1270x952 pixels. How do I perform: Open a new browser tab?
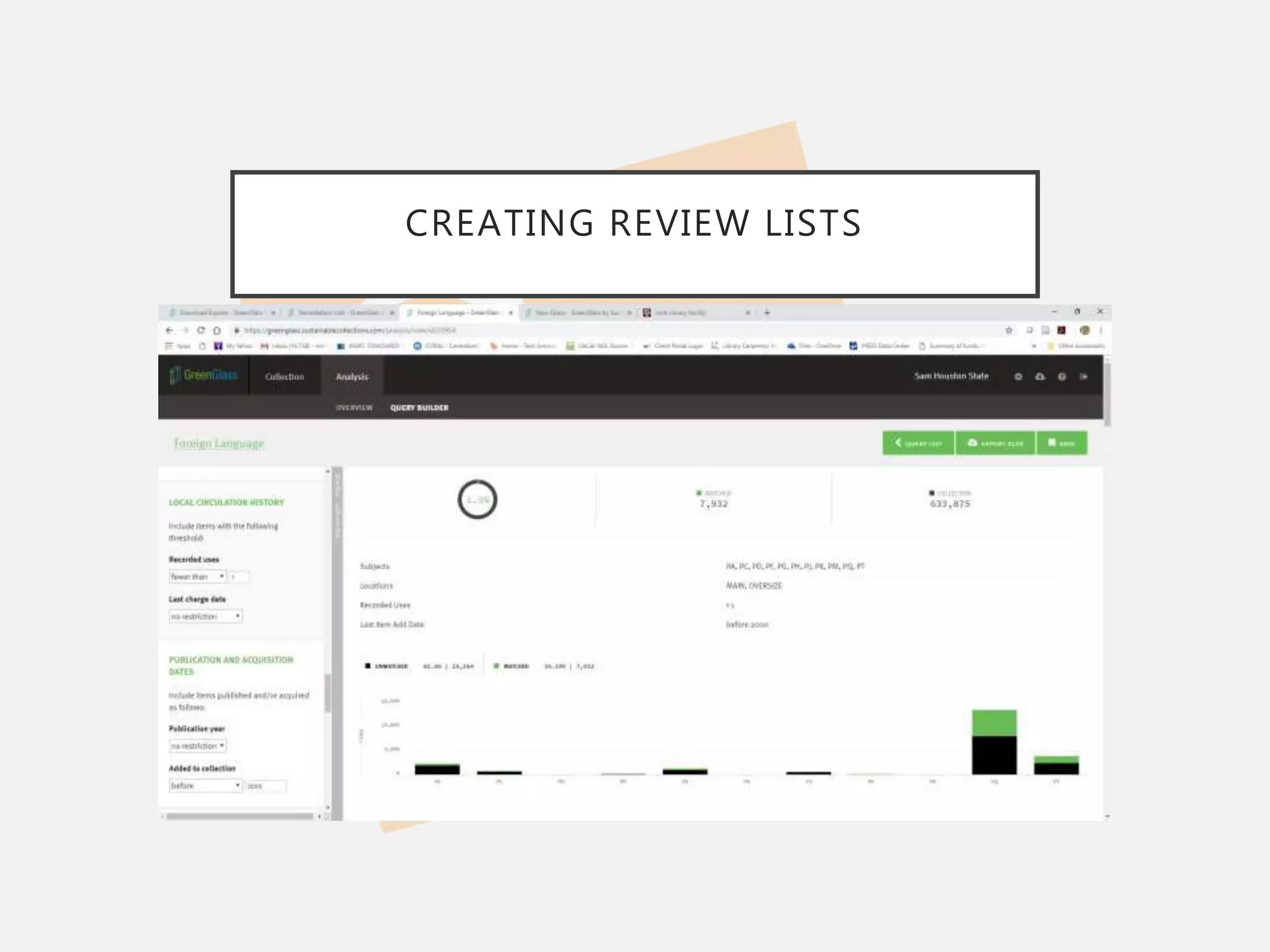click(x=766, y=312)
